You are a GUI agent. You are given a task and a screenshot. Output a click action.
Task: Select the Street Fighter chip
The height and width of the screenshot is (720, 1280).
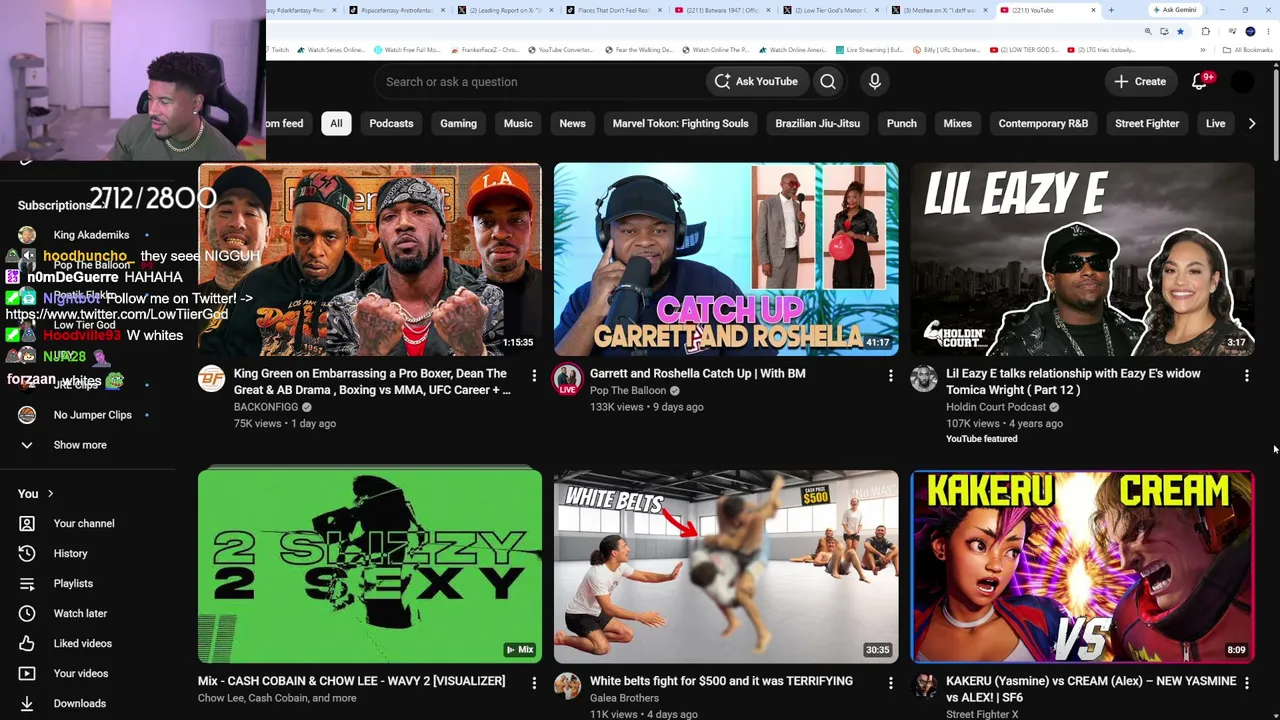pos(1147,124)
